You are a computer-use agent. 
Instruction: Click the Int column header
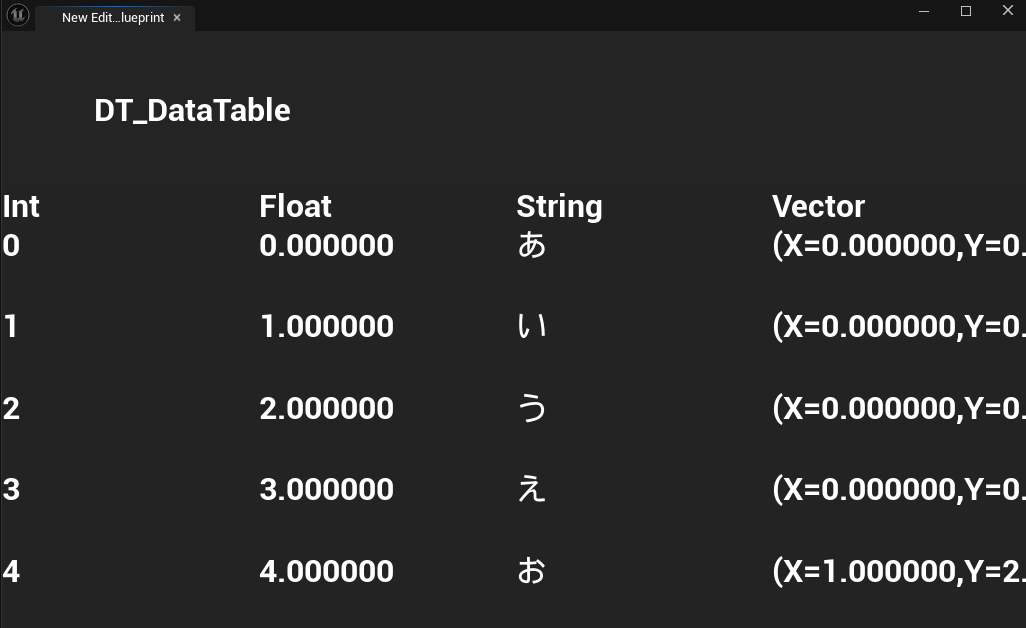pos(21,207)
